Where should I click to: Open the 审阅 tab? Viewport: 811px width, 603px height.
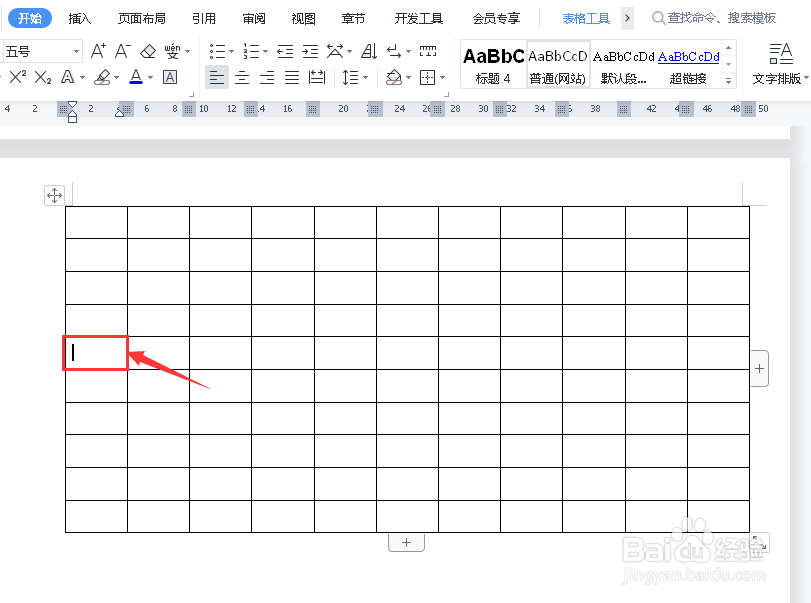(254, 19)
